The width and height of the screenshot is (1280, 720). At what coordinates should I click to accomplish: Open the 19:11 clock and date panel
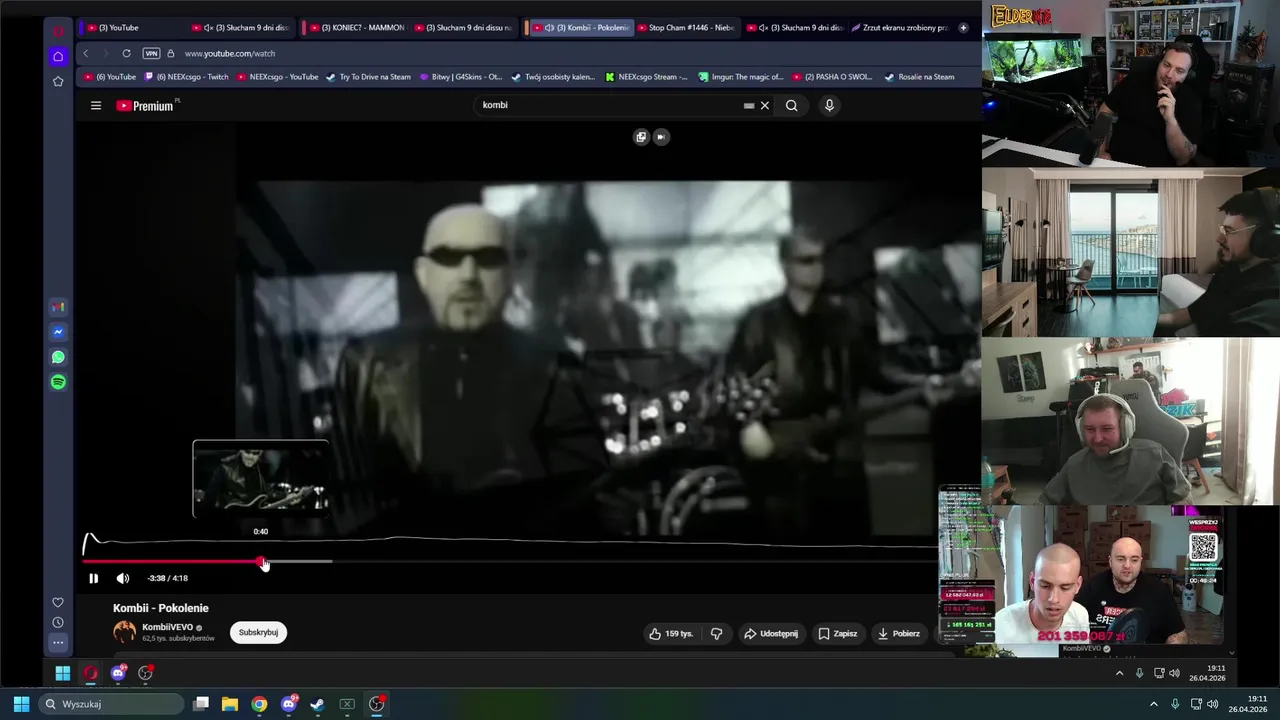1248,704
